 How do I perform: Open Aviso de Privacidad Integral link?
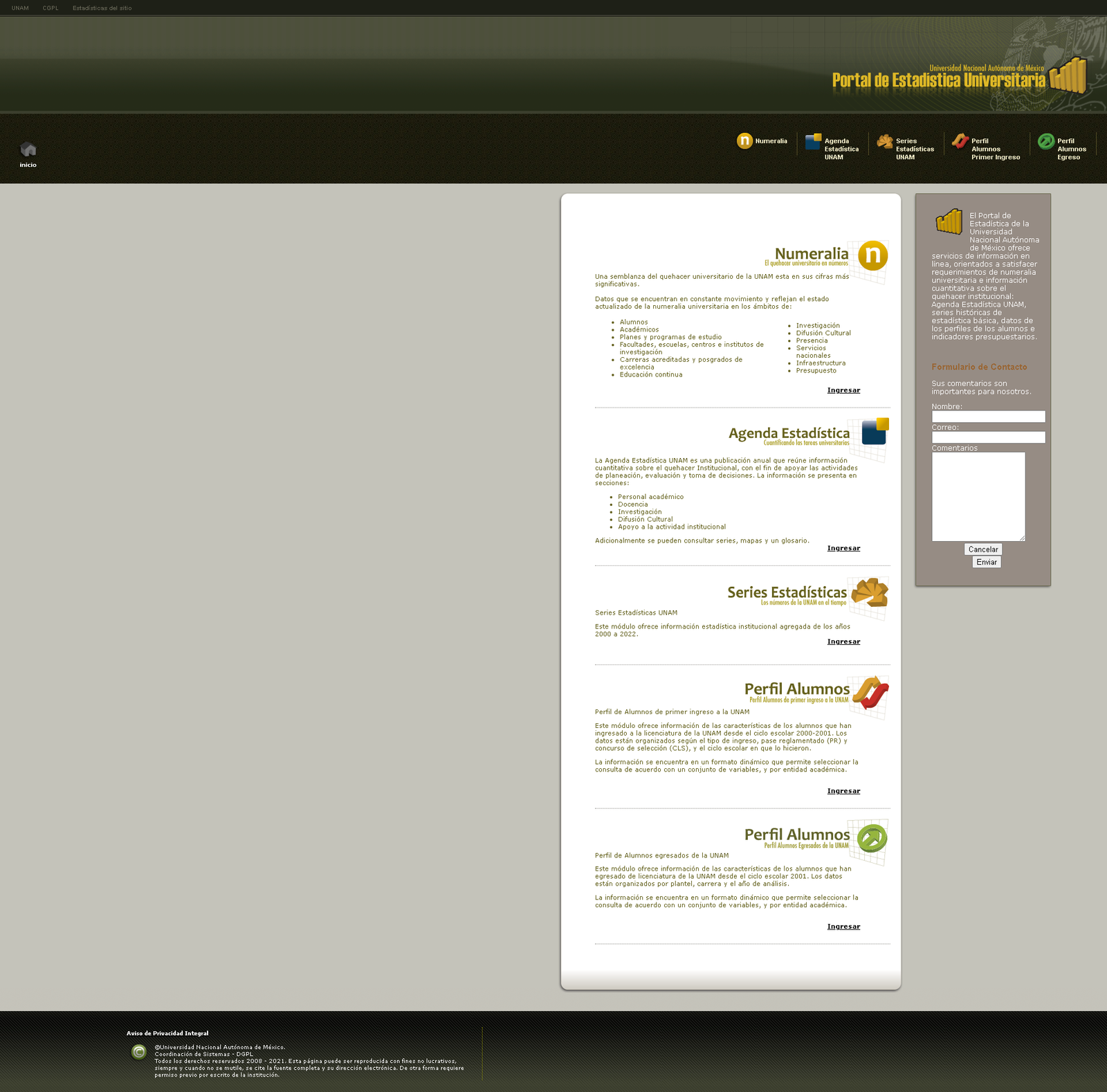pyautogui.click(x=167, y=1033)
